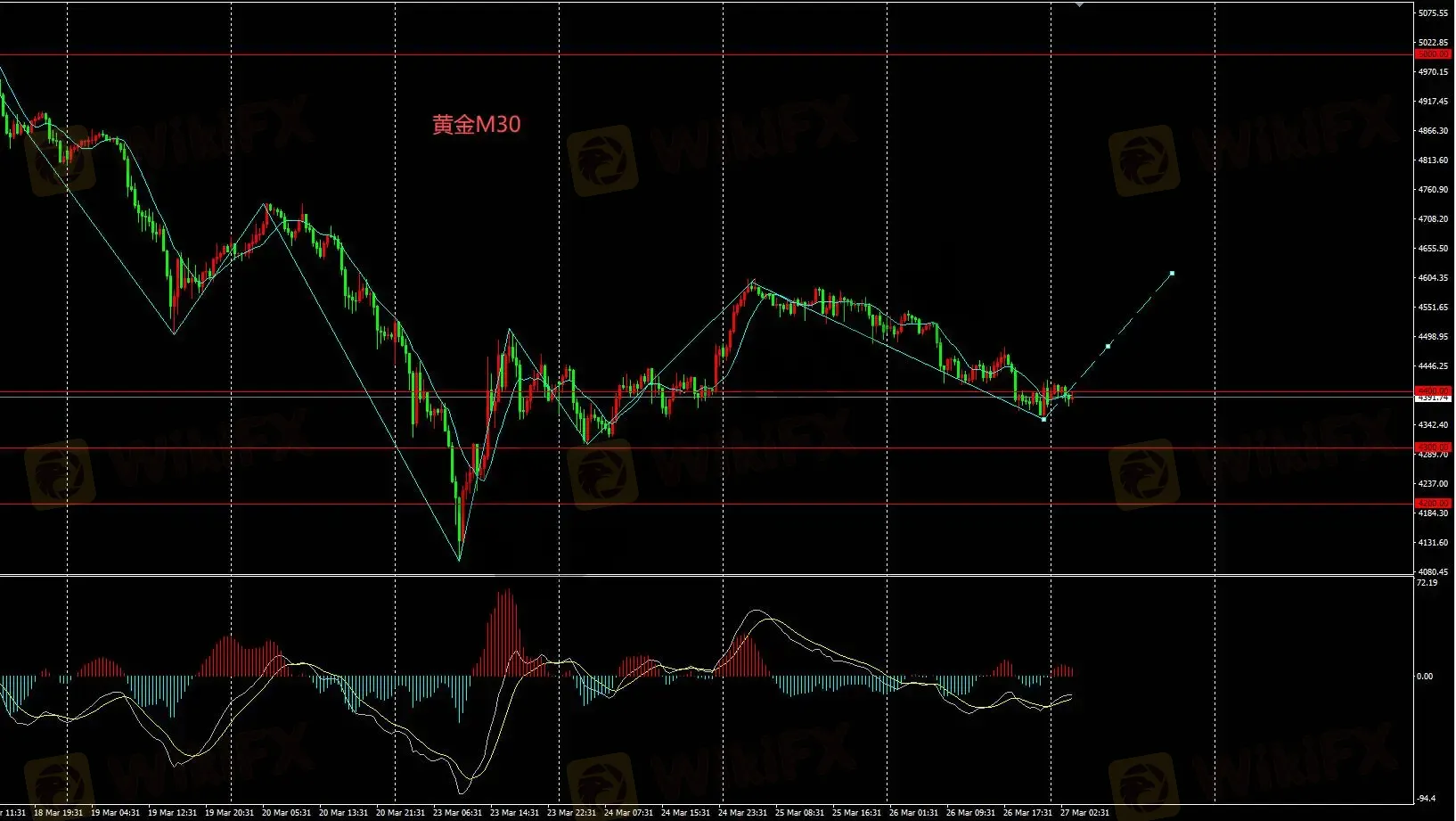Click the 19 Mar 04:31 time label
The width and height of the screenshot is (1456, 821).
115,813
